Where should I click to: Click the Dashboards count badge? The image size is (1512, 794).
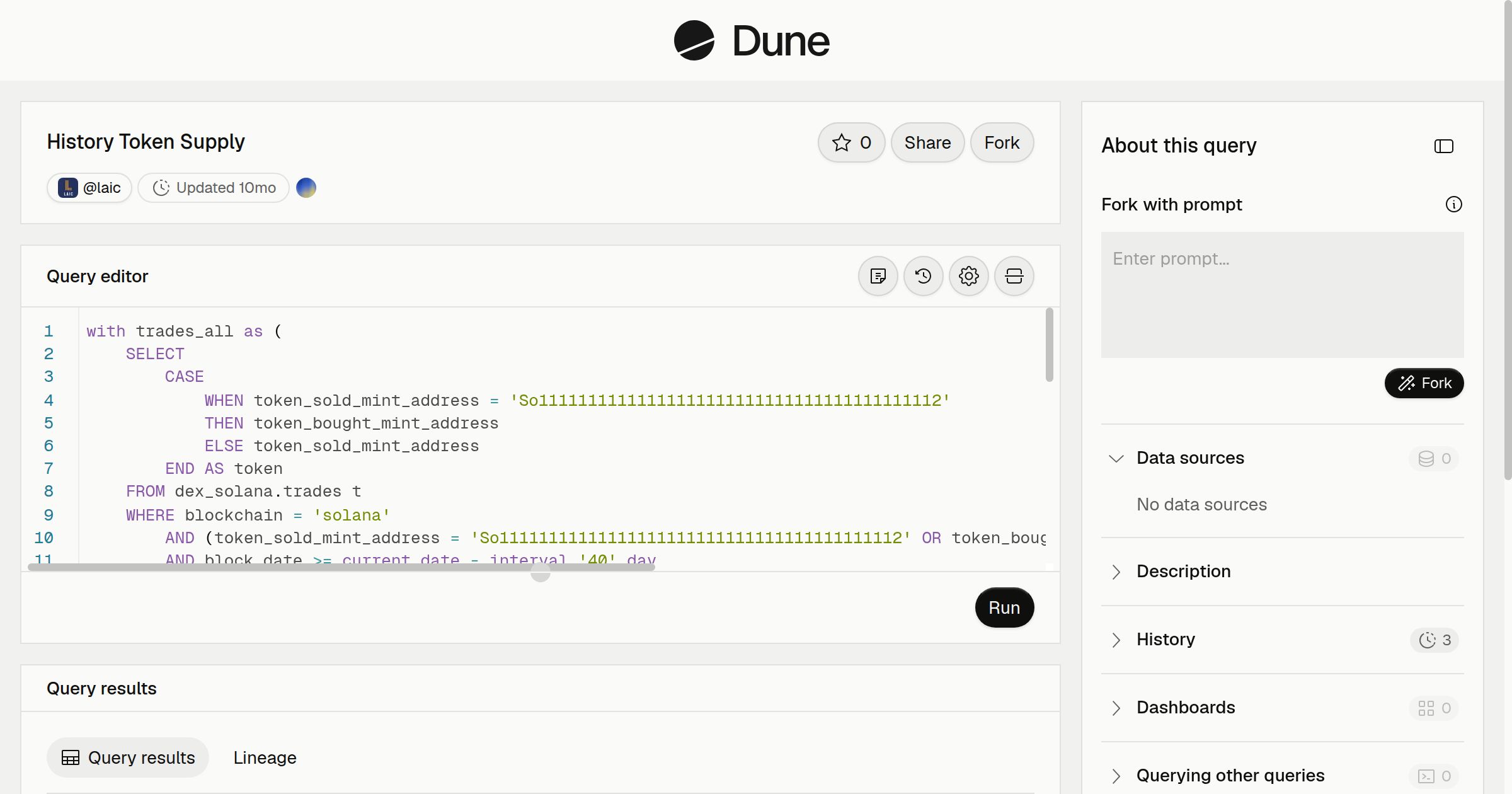pyautogui.click(x=1435, y=708)
